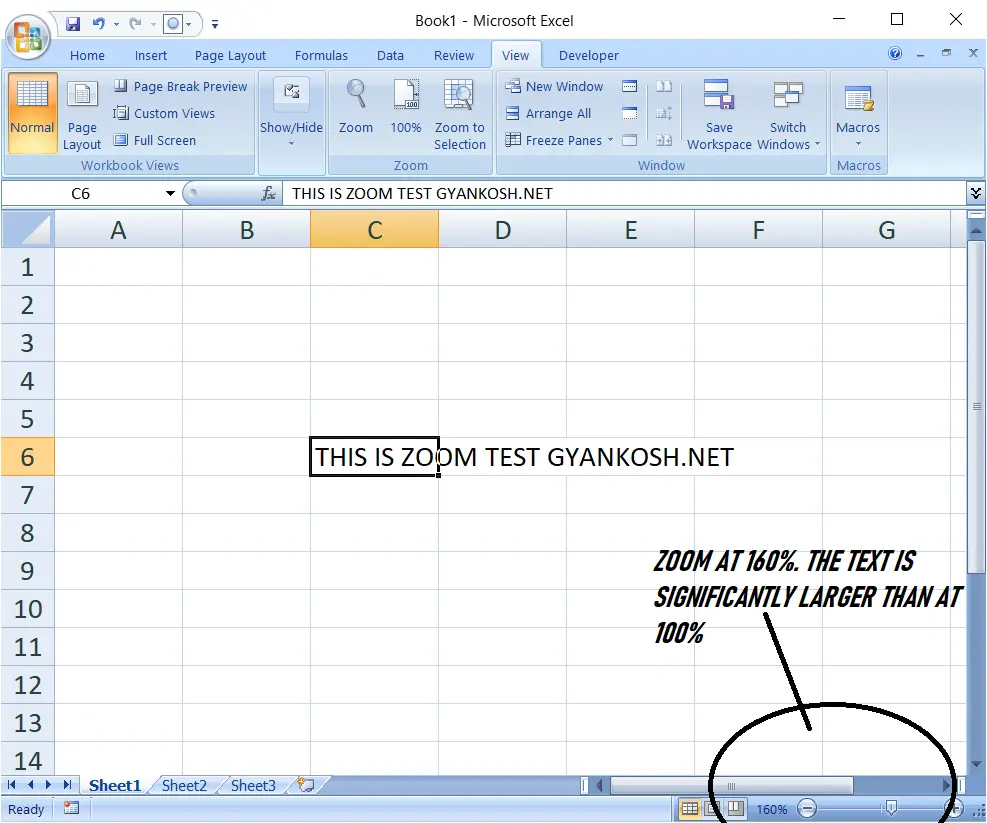987x823 pixels.
Task: Open the Macros dropdown
Action: (858, 113)
